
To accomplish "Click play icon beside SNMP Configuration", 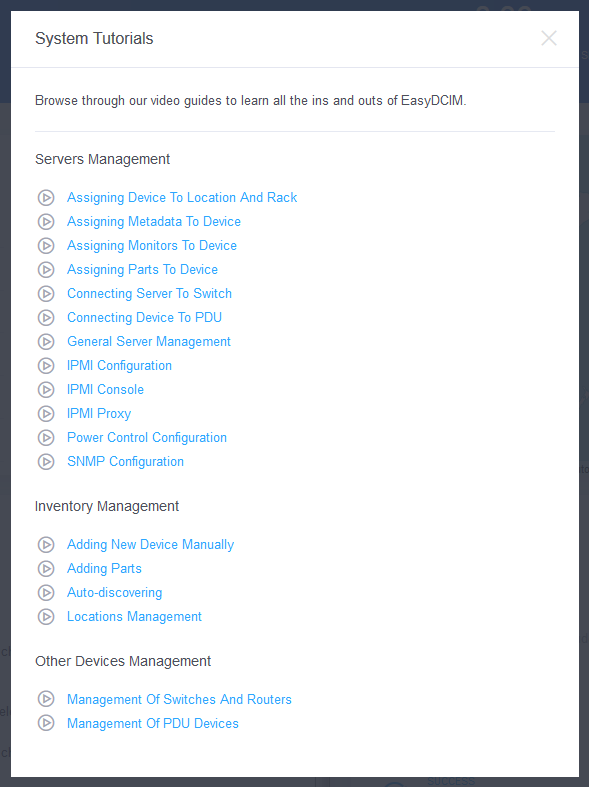I will (x=46, y=462).
